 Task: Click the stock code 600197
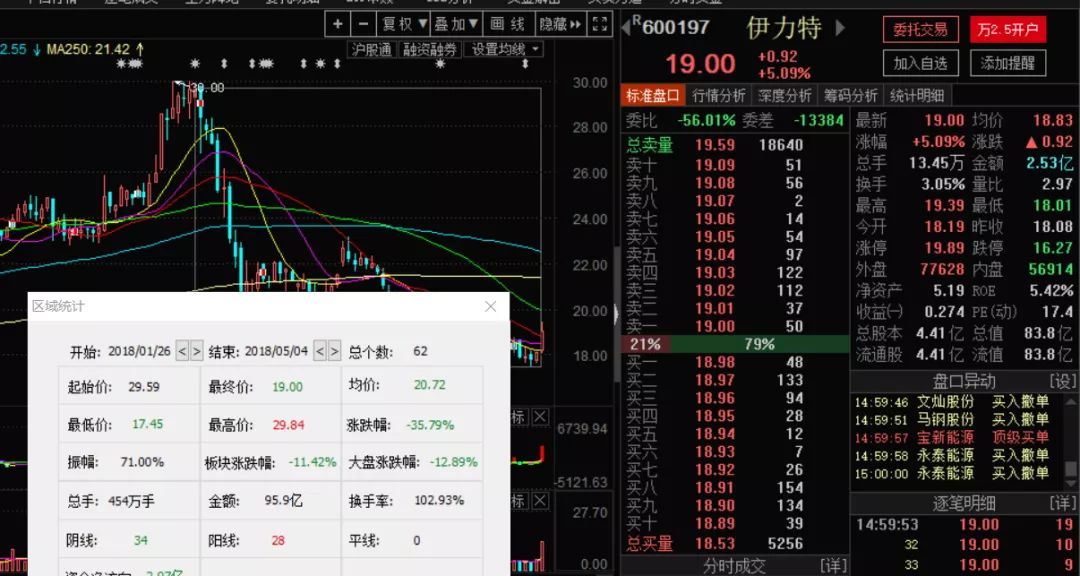(x=676, y=28)
